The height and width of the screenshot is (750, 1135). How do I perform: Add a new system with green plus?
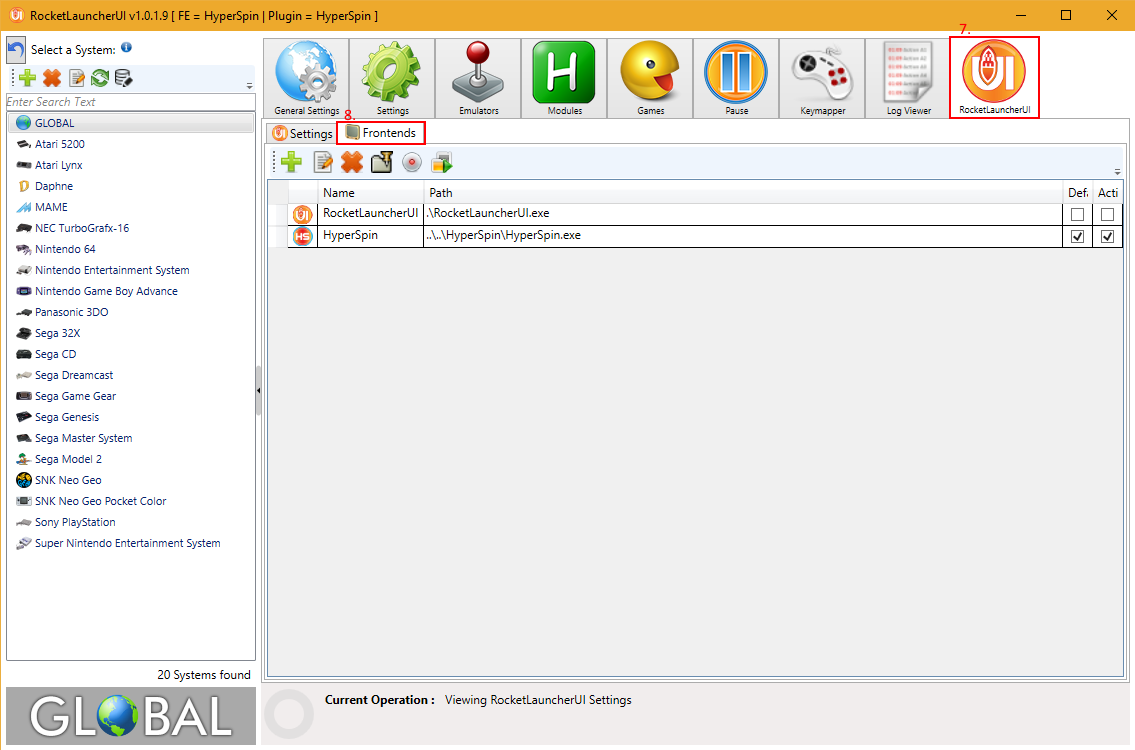click(x=28, y=77)
